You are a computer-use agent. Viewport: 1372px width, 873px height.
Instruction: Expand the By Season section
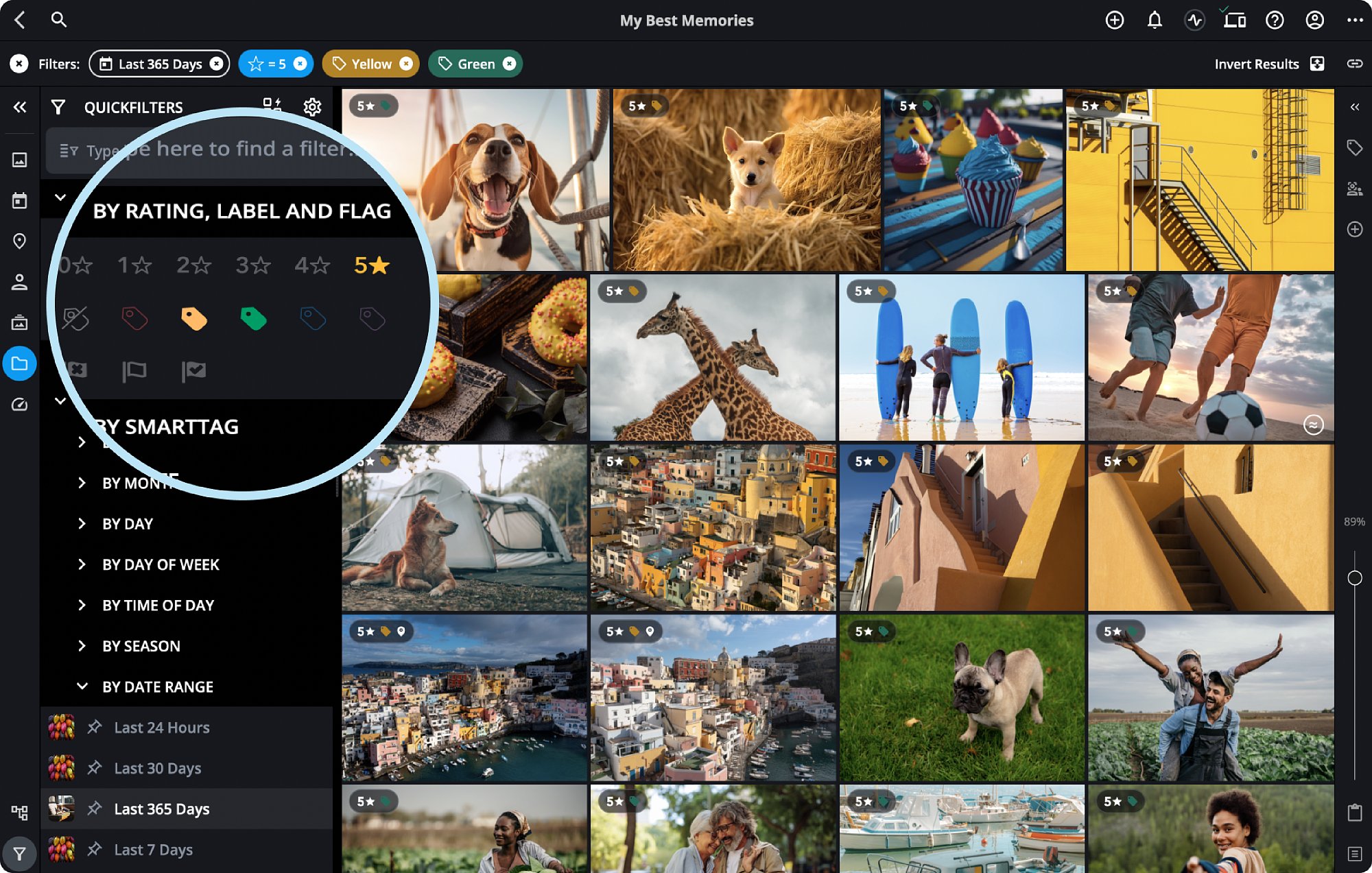pyautogui.click(x=82, y=646)
